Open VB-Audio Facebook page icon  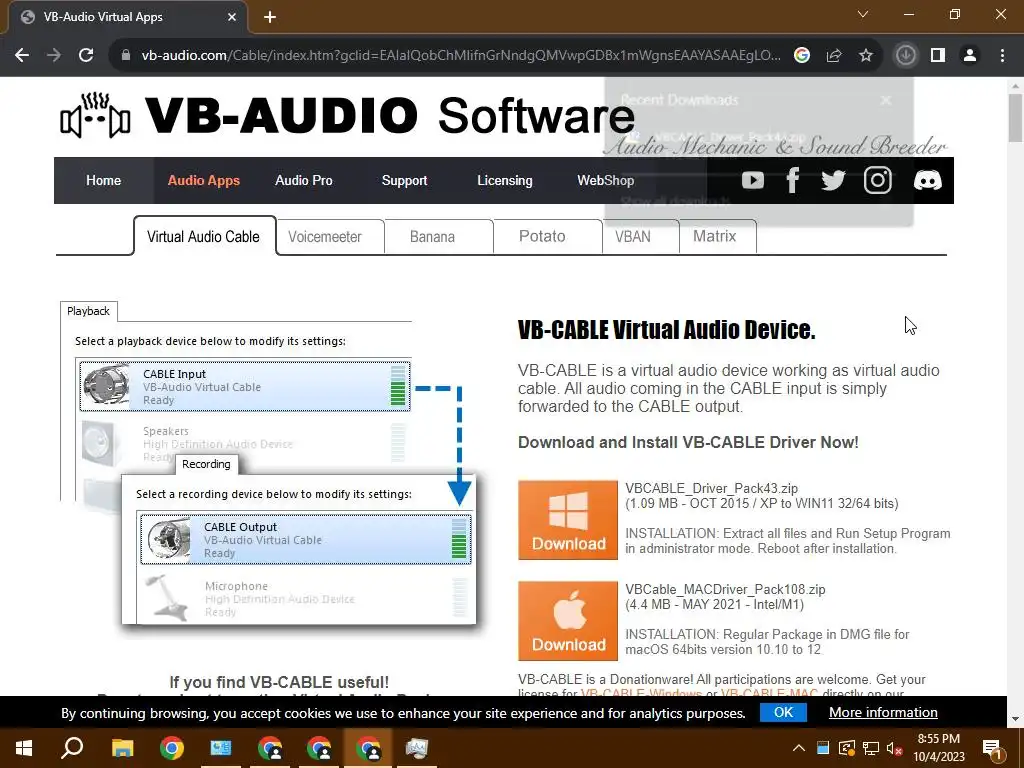[793, 180]
